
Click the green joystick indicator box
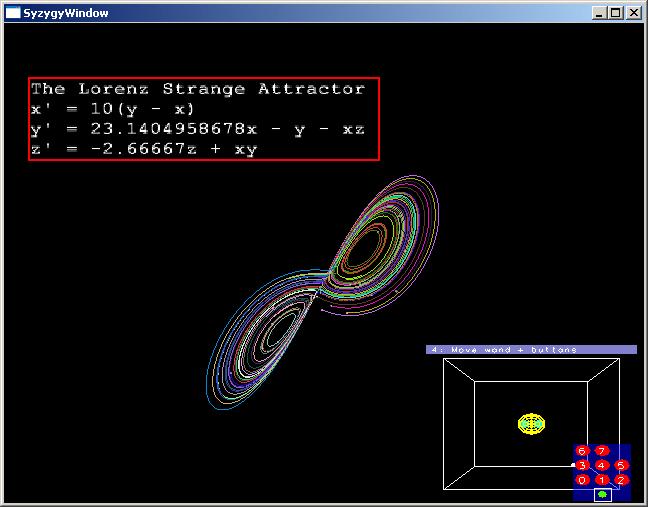602,495
